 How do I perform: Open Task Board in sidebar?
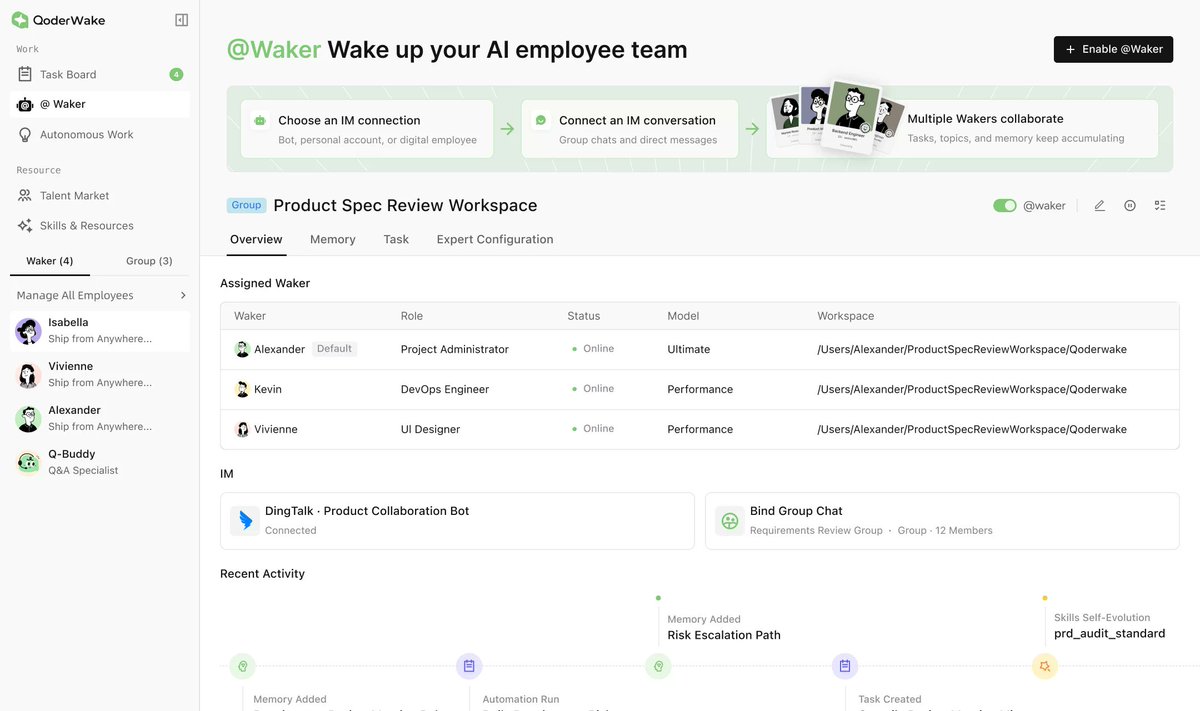tap(100, 74)
